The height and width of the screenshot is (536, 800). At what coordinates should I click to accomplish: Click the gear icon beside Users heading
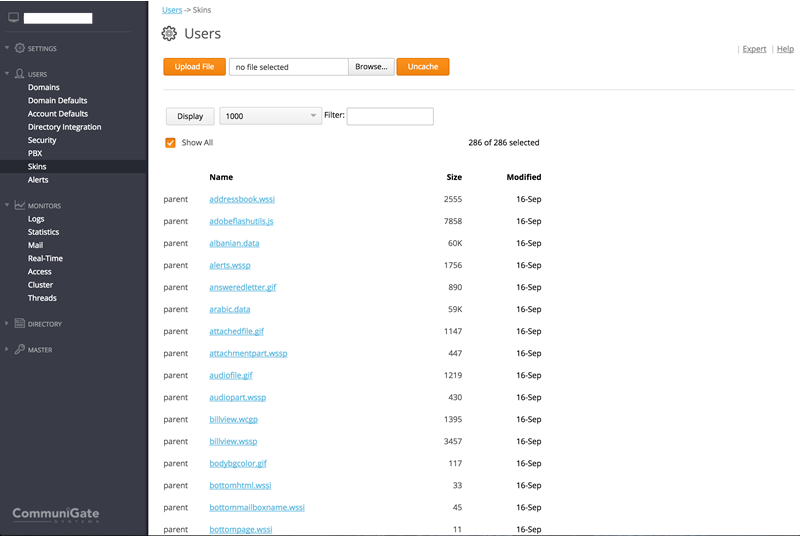pyautogui.click(x=169, y=34)
